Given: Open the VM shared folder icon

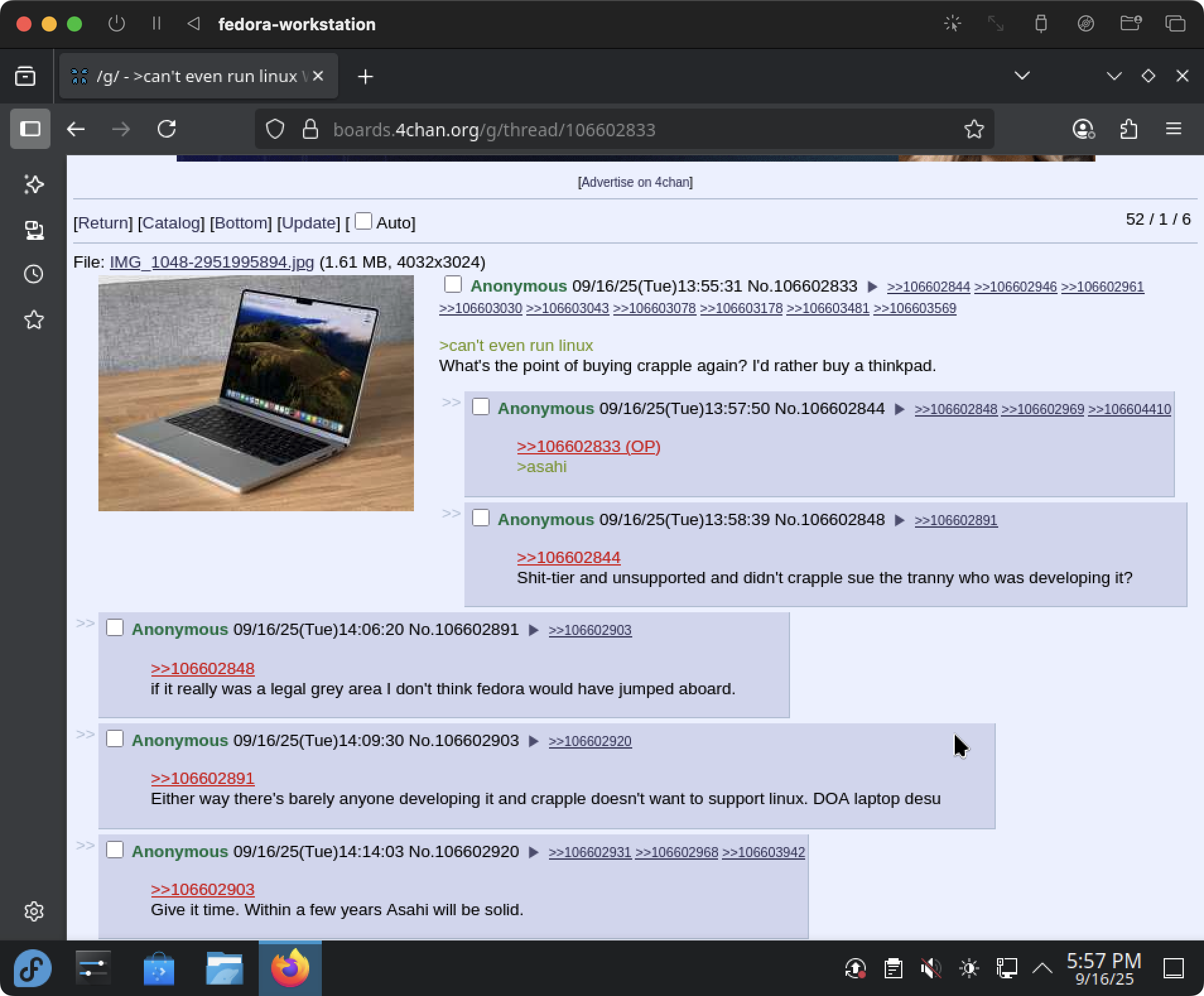Looking at the screenshot, I should (x=1131, y=24).
